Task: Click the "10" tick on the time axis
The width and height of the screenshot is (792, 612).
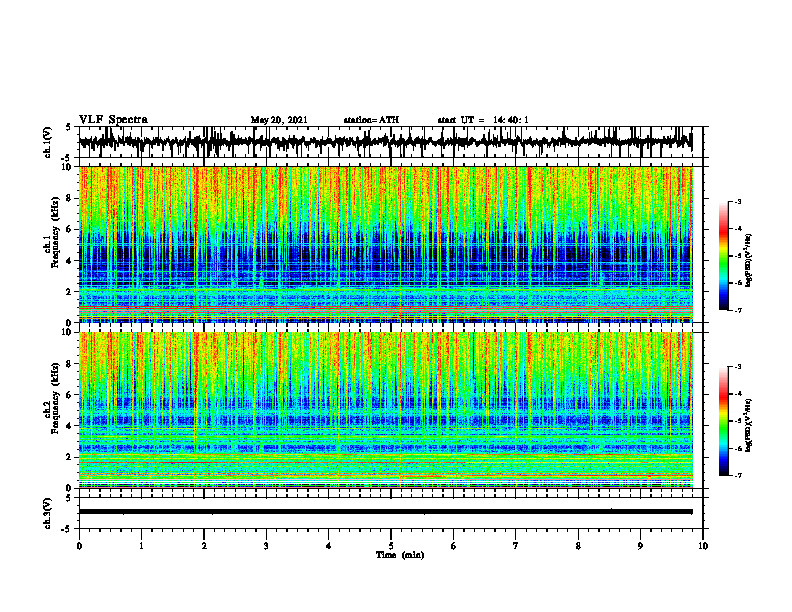Action: click(703, 546)
